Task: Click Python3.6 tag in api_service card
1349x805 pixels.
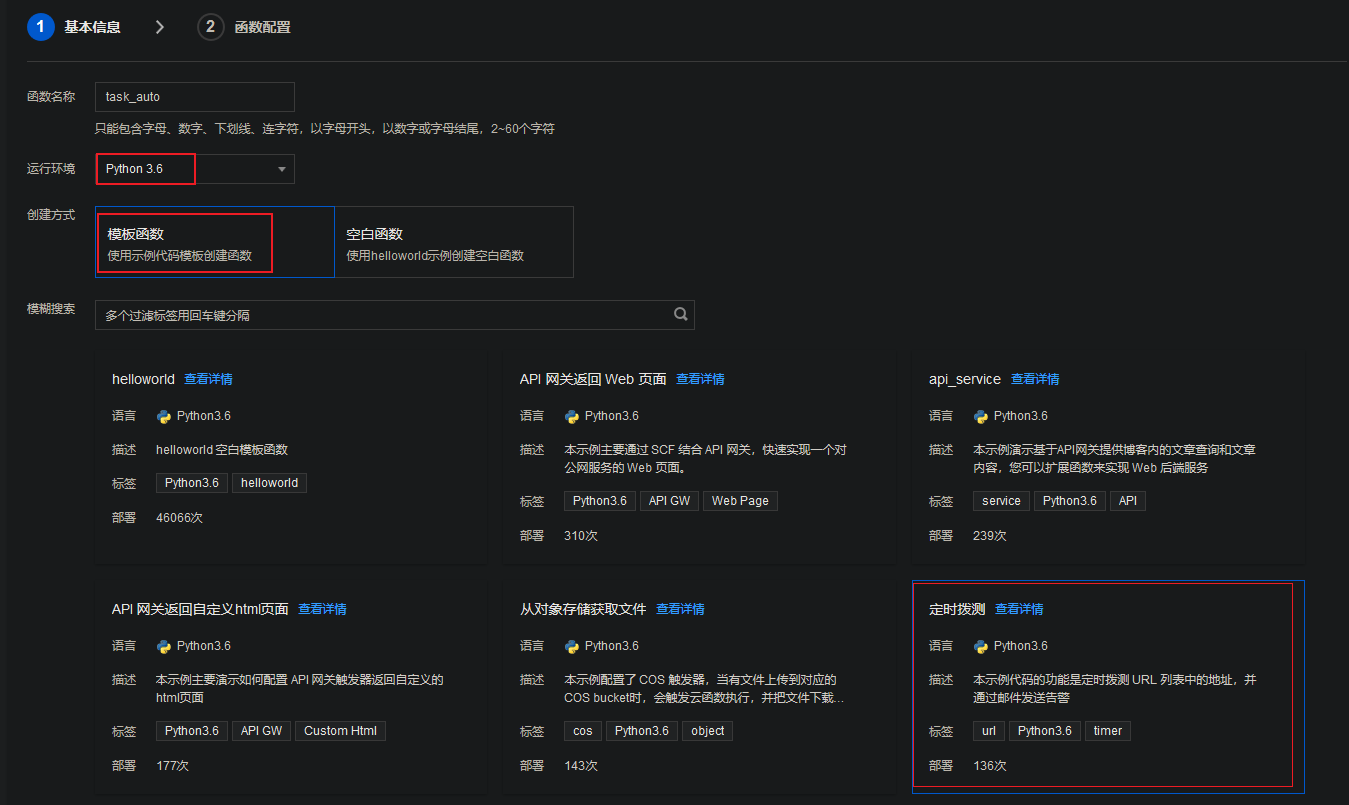Action: (x=1070, y=501)
